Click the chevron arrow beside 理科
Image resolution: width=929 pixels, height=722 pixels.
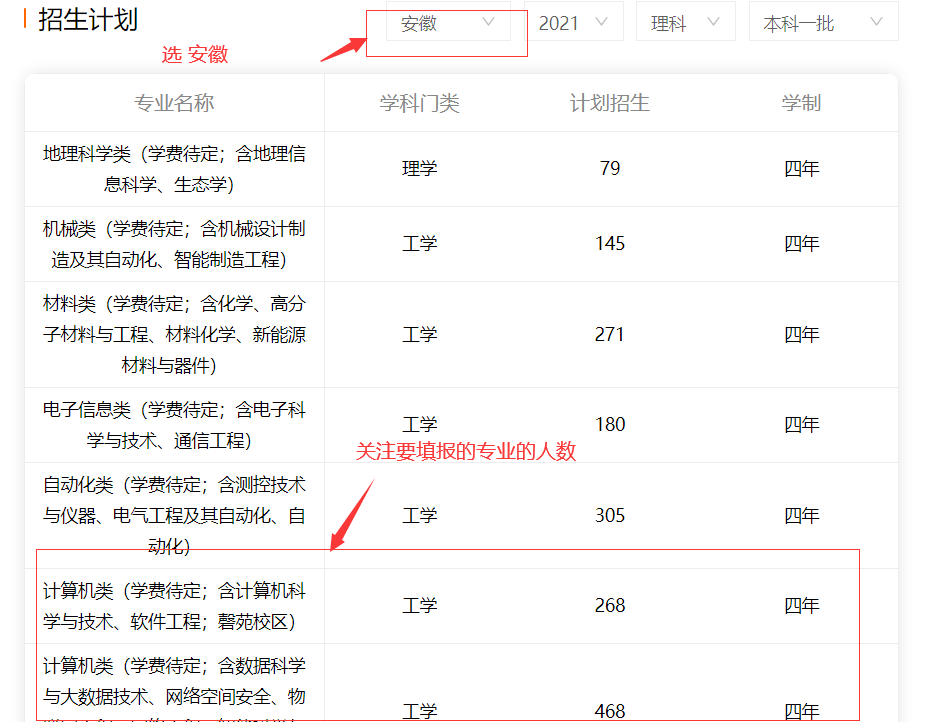pyautogui.click(x=713, y=22)
